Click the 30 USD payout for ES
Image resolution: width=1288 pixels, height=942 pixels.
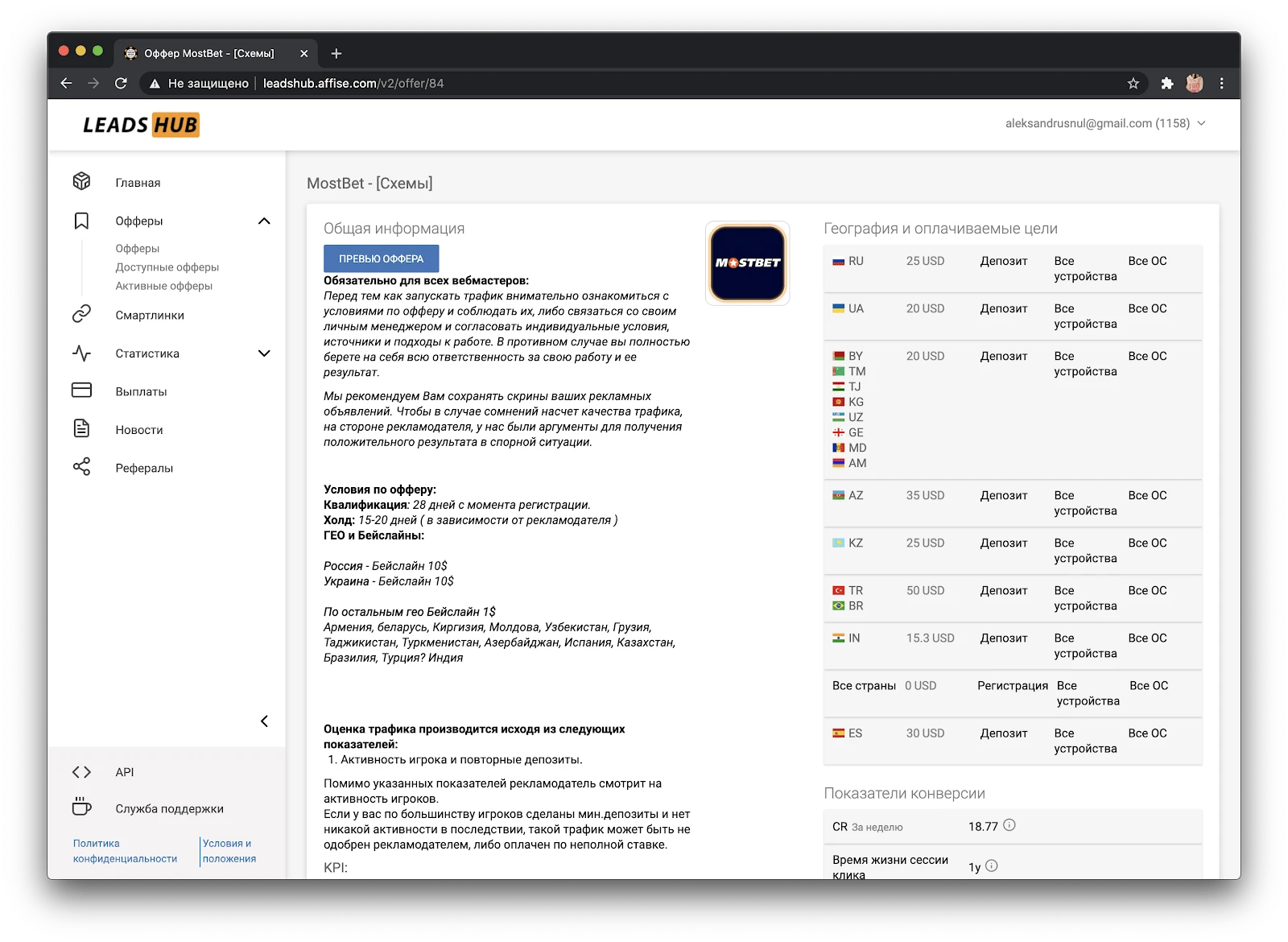pyautogui.click(x=925, y=733)
